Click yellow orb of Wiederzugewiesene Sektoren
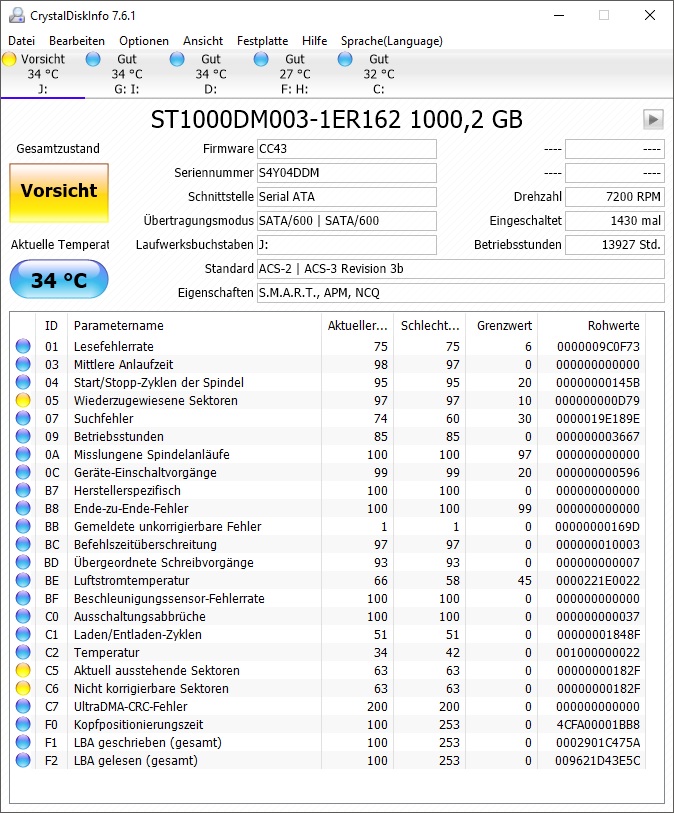 [x=23, y=400]
